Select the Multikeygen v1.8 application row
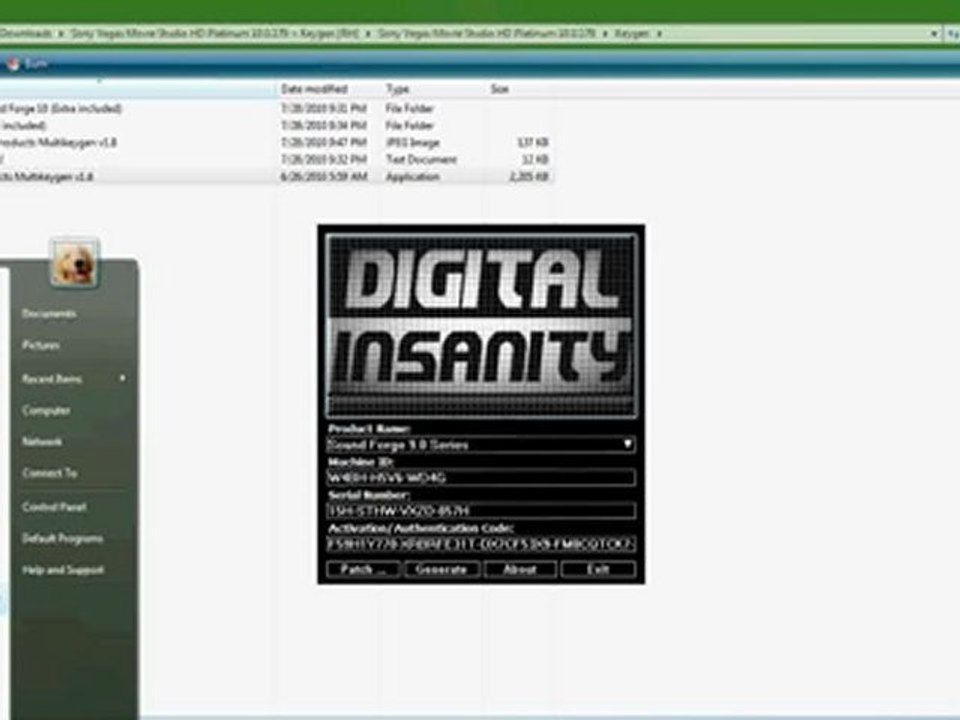Viewport: 960px width, 720px height. pyautogui.click(x=276, y=177)
